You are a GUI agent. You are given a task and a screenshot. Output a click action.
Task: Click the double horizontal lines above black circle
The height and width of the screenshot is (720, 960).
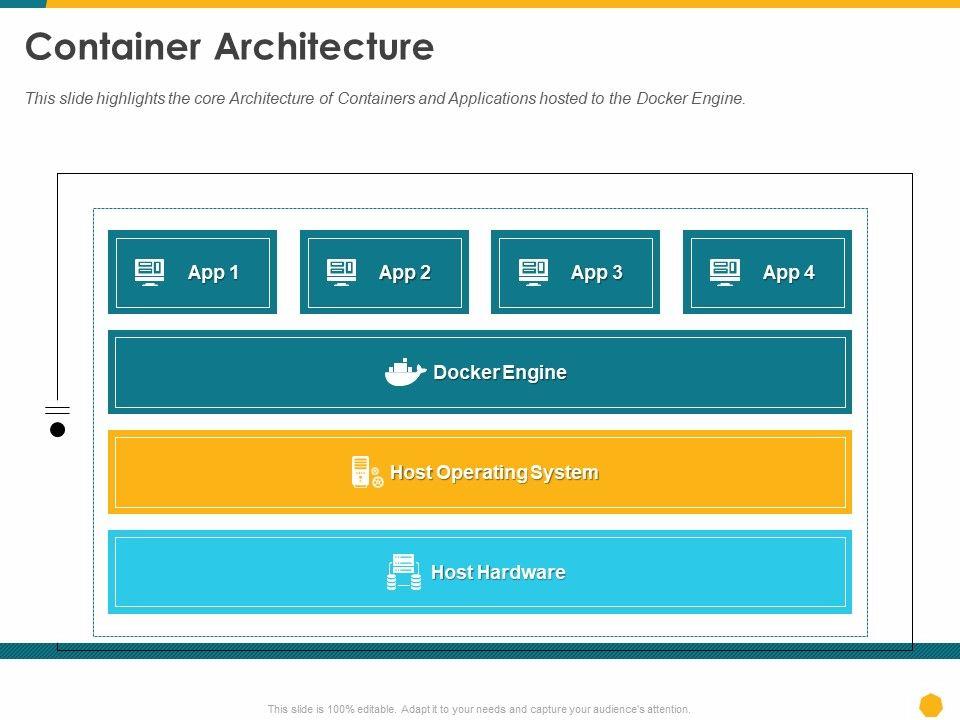pyautogui.click(x=58, y=410)
